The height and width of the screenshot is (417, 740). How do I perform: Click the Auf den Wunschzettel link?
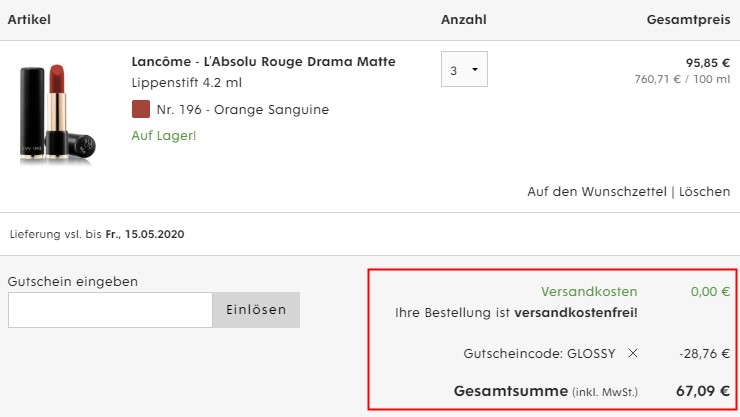[597, 192]
